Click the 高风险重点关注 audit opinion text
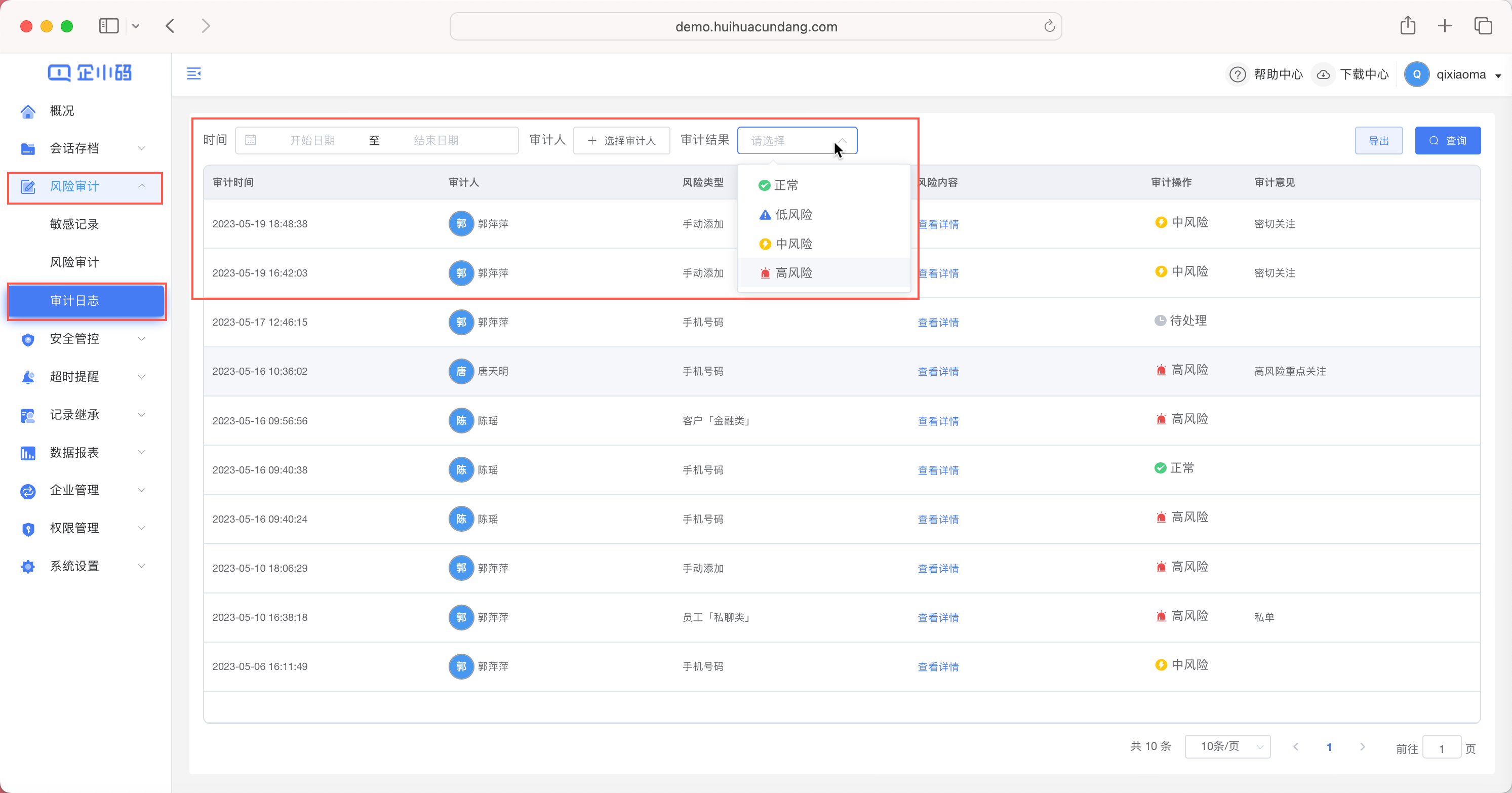1512x793 pixels. [1290, 371]
